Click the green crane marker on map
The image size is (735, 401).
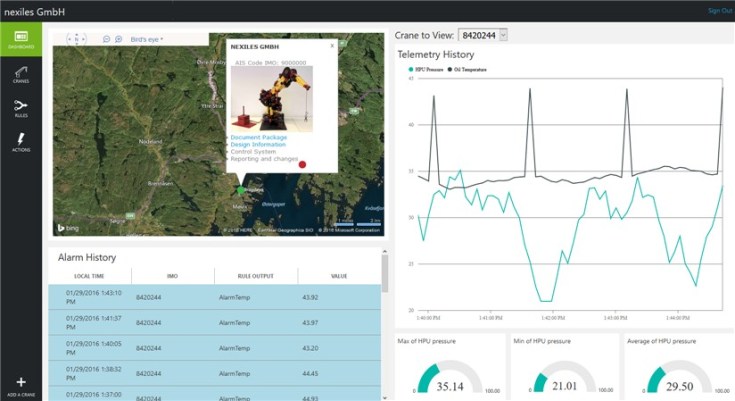click(240, 188)
